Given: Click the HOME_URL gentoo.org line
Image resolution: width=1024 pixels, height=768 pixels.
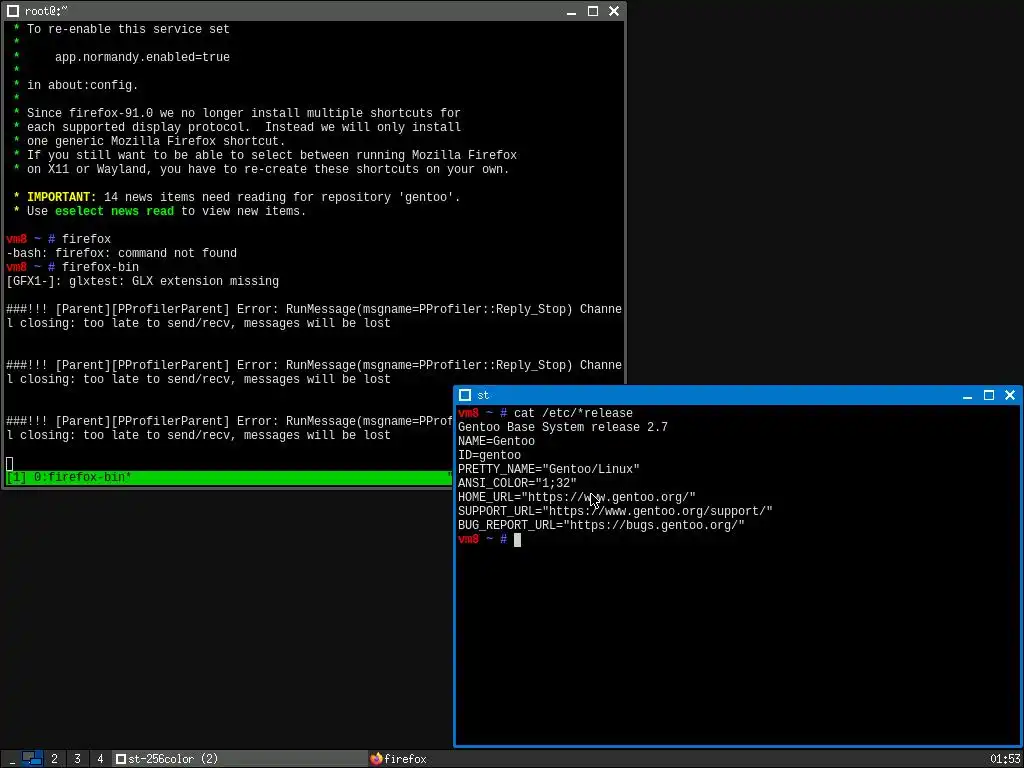Looking at the screenshot, I should click(577, 498).
